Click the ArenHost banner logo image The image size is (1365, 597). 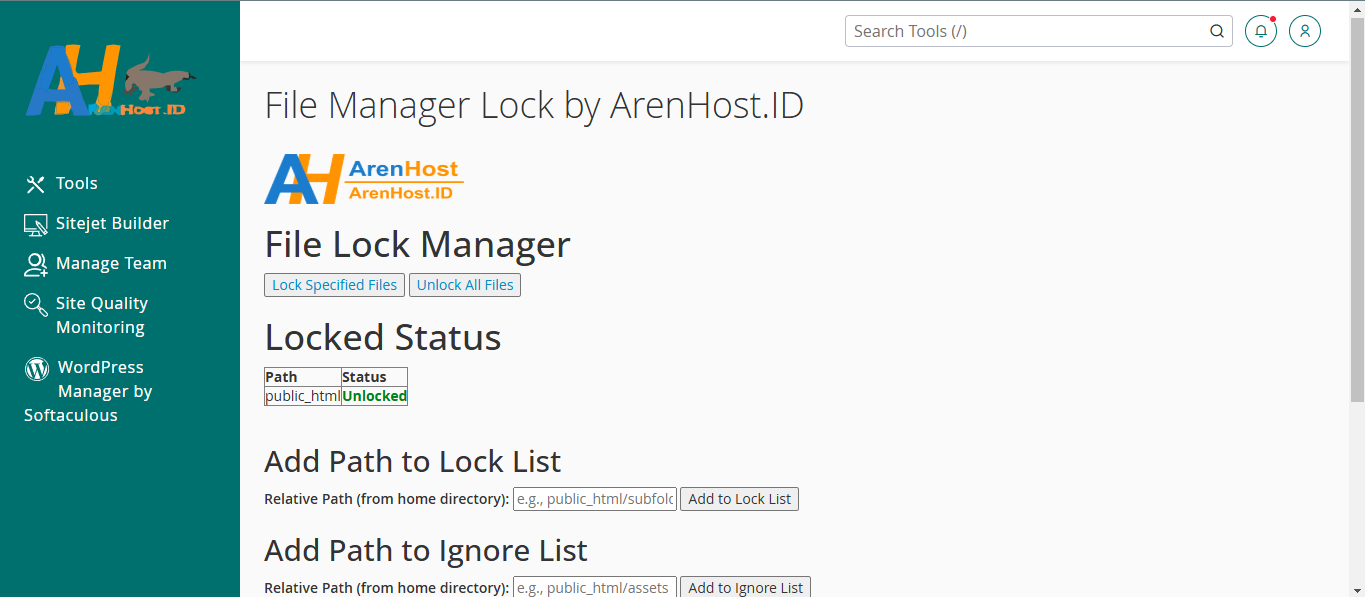pos(362,179)
